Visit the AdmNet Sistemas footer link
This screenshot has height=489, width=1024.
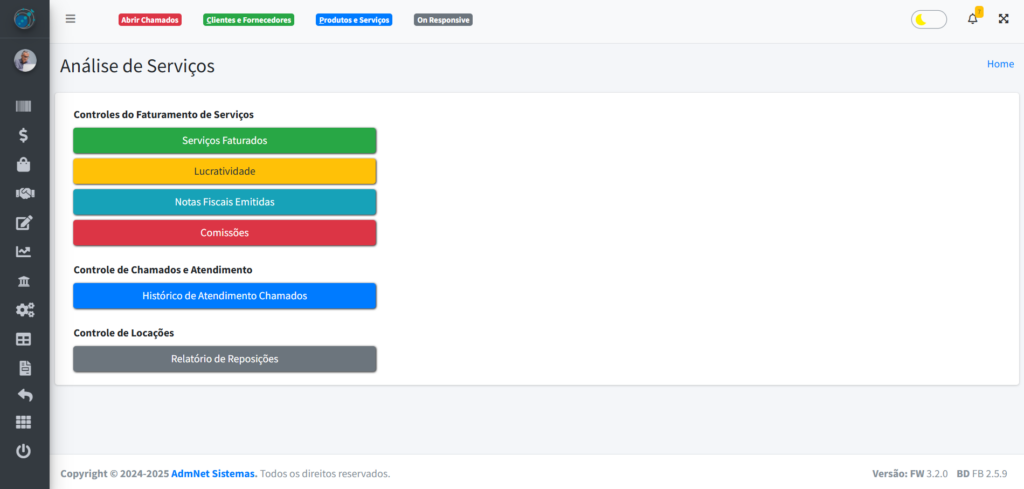point(211,473)
